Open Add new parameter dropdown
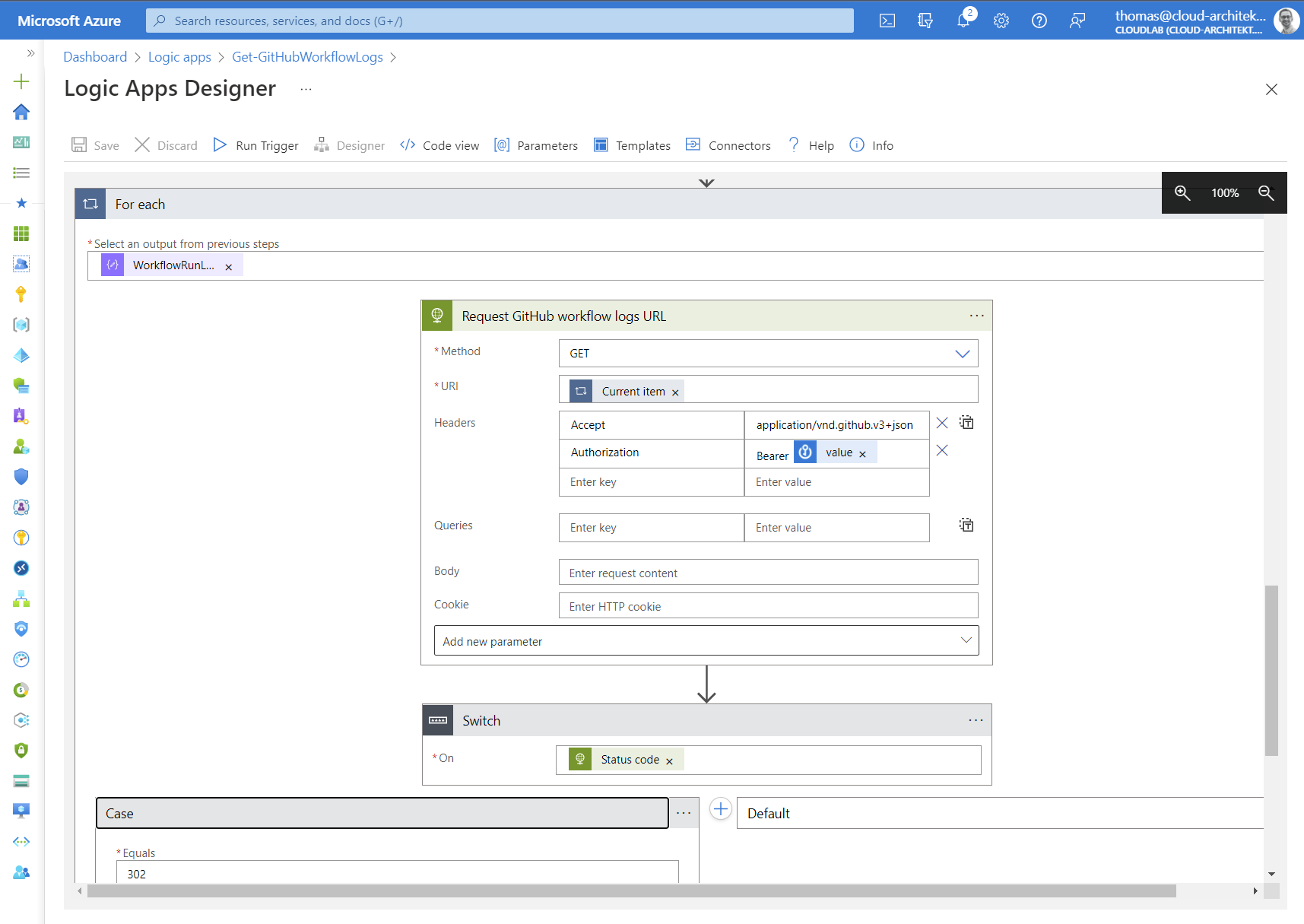 (x=706, y=641)
